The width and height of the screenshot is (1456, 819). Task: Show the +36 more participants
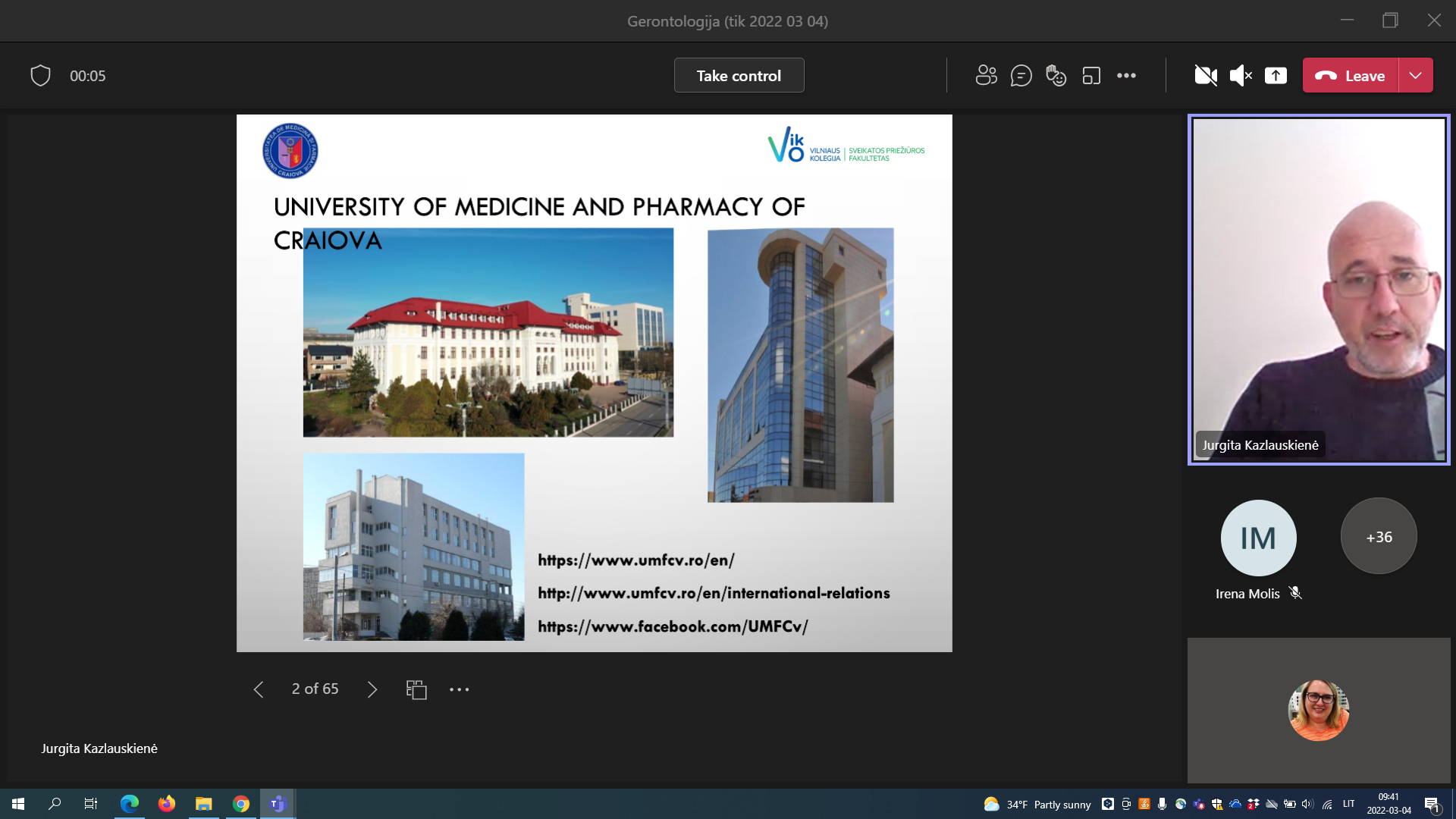point(1379,537)
